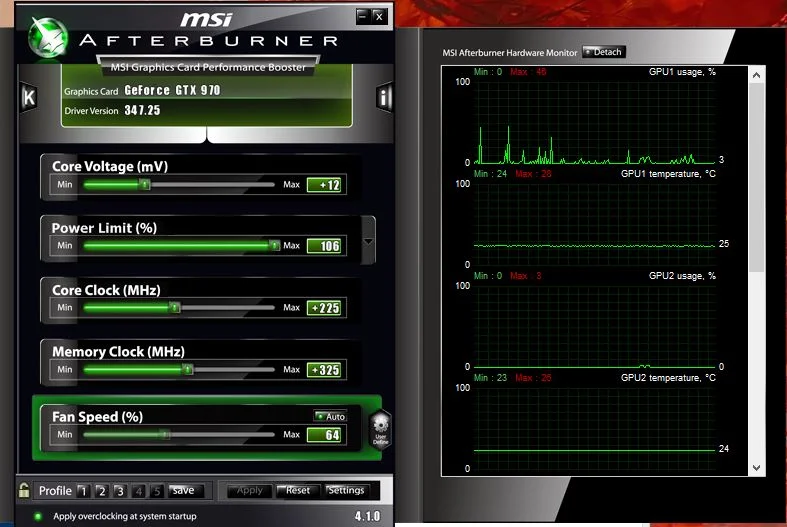
Task: Open the information panel via the i button
Action: [x=384, y=97]
